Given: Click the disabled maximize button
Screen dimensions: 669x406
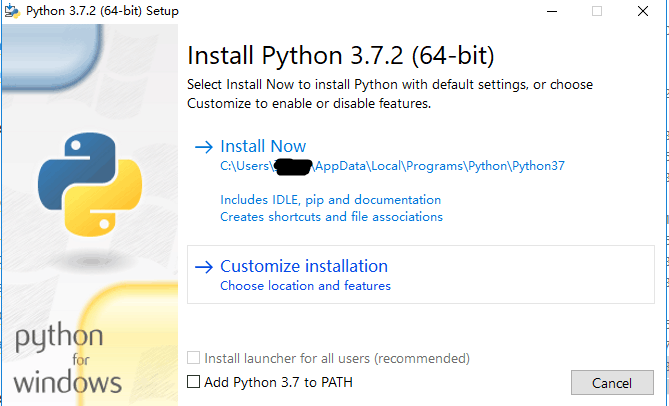Looking at the screenshot, I should [597, 11].
